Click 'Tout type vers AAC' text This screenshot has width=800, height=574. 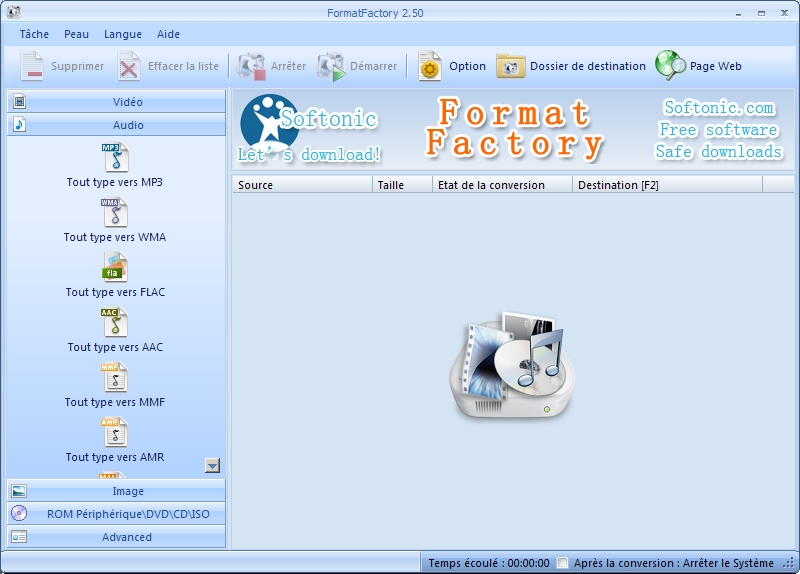pos(115,347)
